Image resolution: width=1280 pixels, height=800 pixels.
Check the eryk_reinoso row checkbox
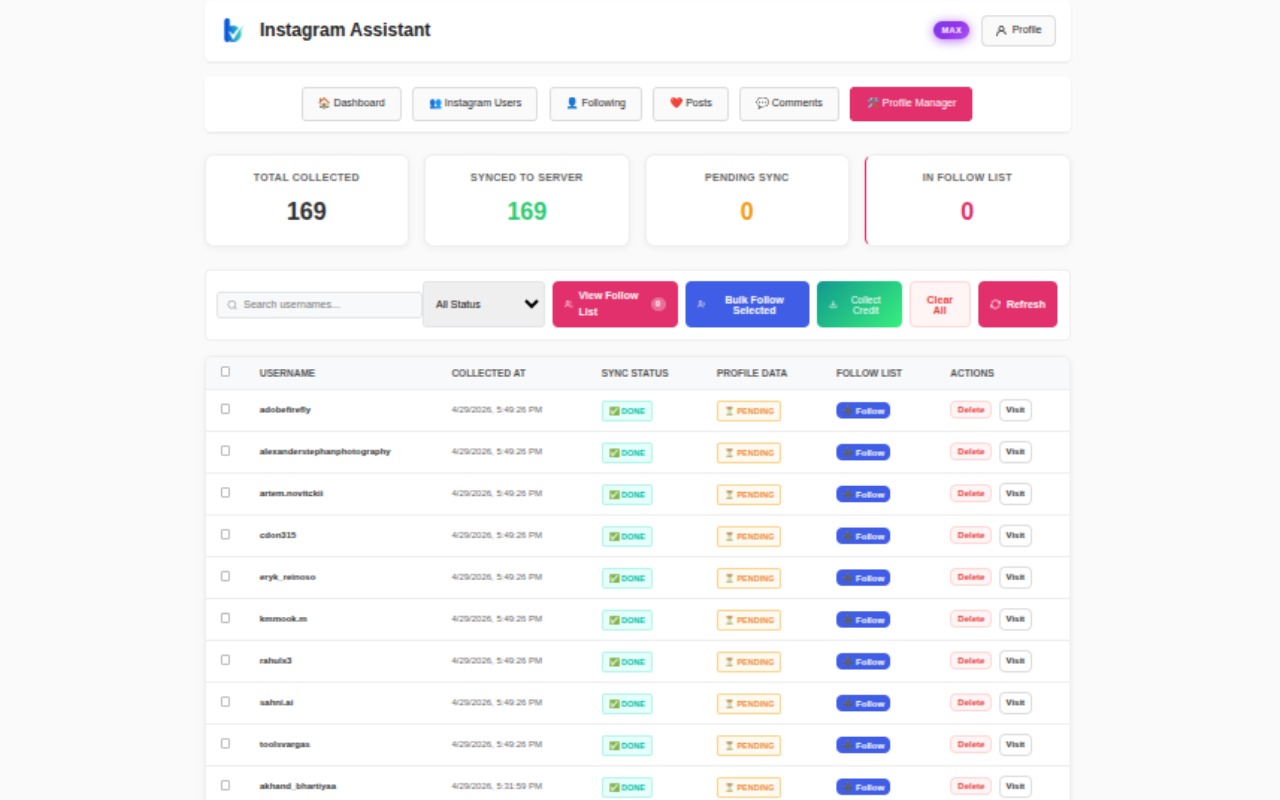[x=225, y=576]
